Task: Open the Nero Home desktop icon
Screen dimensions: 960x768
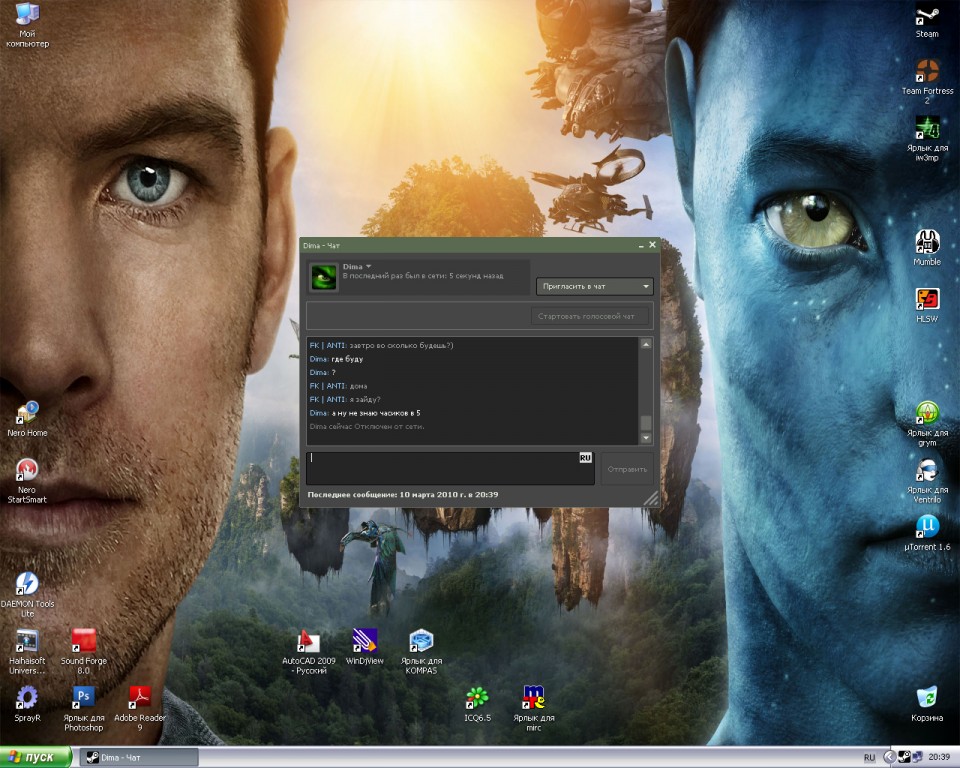Action: (x=27, y=419)
